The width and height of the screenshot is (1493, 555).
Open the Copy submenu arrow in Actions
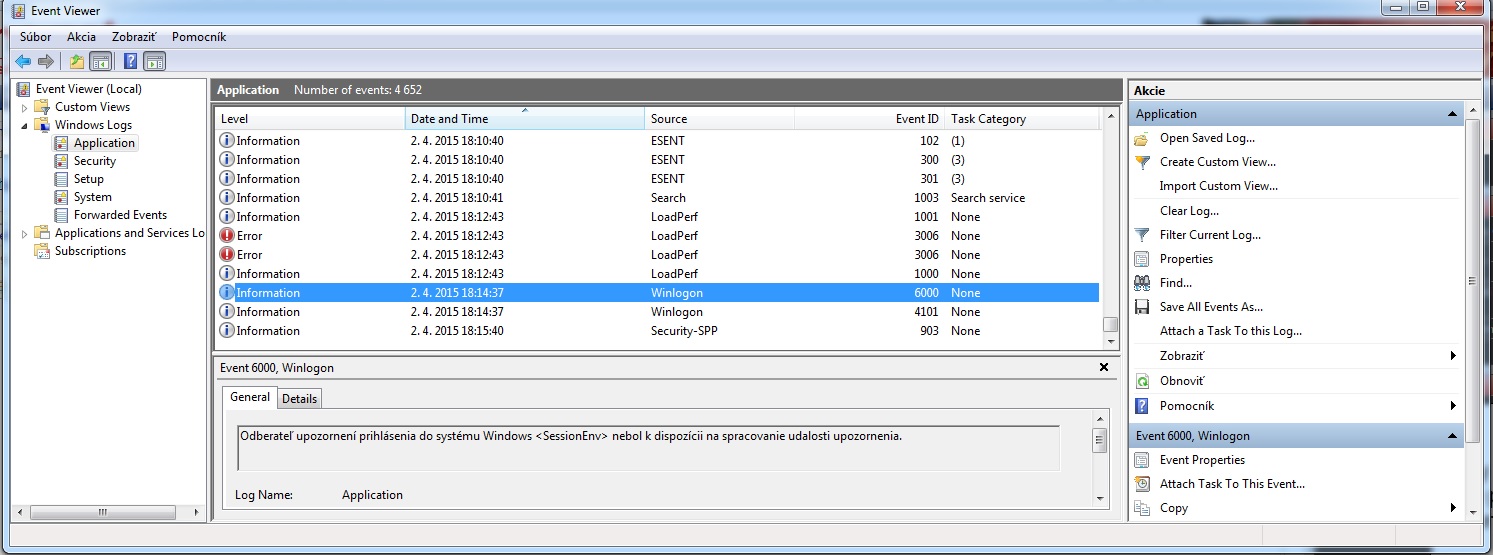pos(1452,508)
